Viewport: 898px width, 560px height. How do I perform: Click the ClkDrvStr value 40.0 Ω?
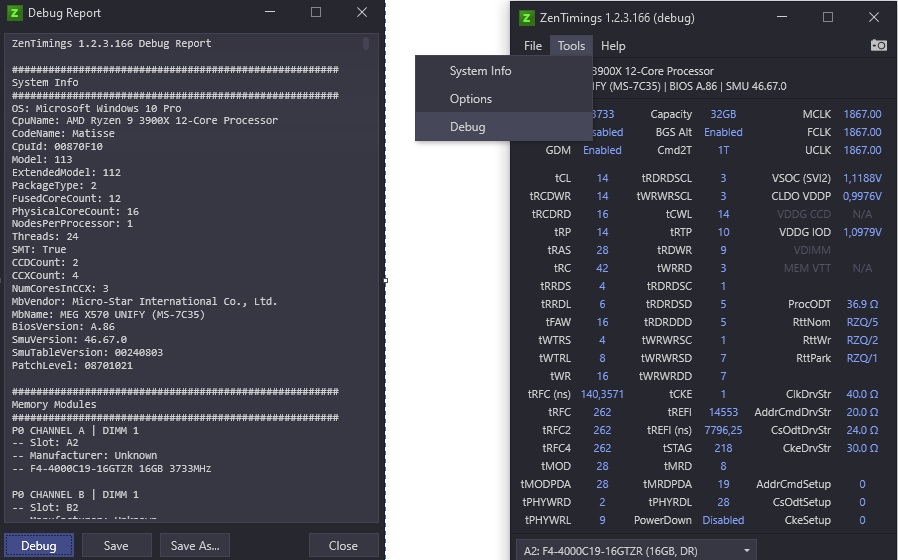pyautogui.click(x=862, y=394)
